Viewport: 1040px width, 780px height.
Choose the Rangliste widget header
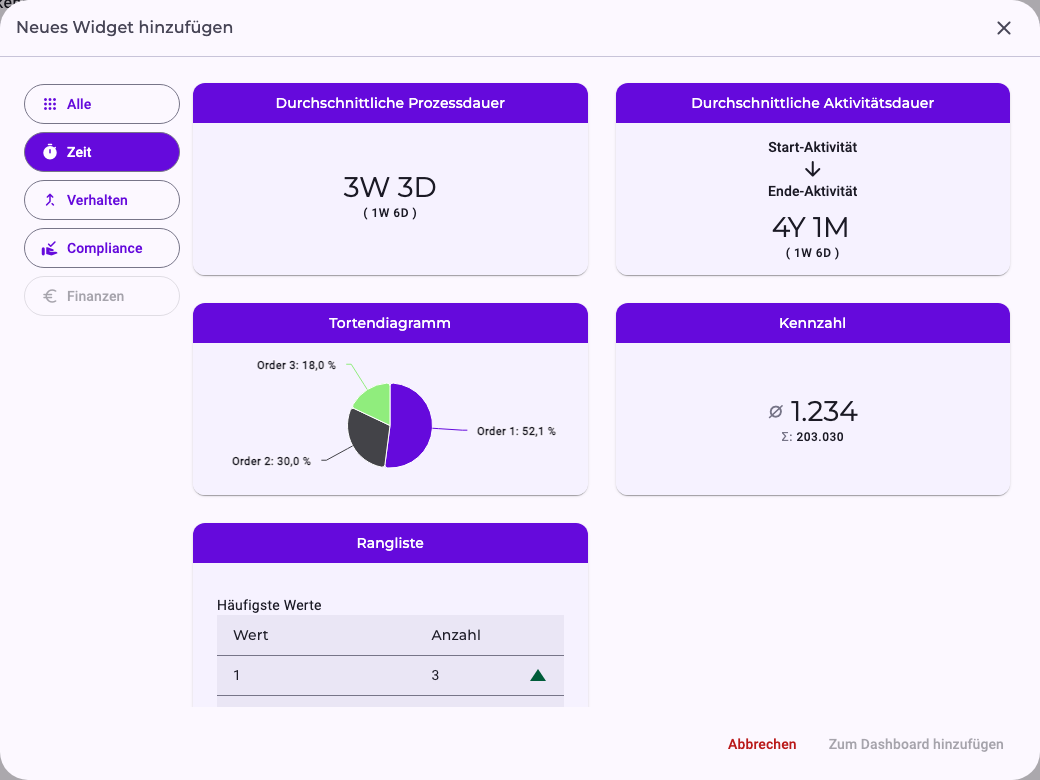click(390, 543)
